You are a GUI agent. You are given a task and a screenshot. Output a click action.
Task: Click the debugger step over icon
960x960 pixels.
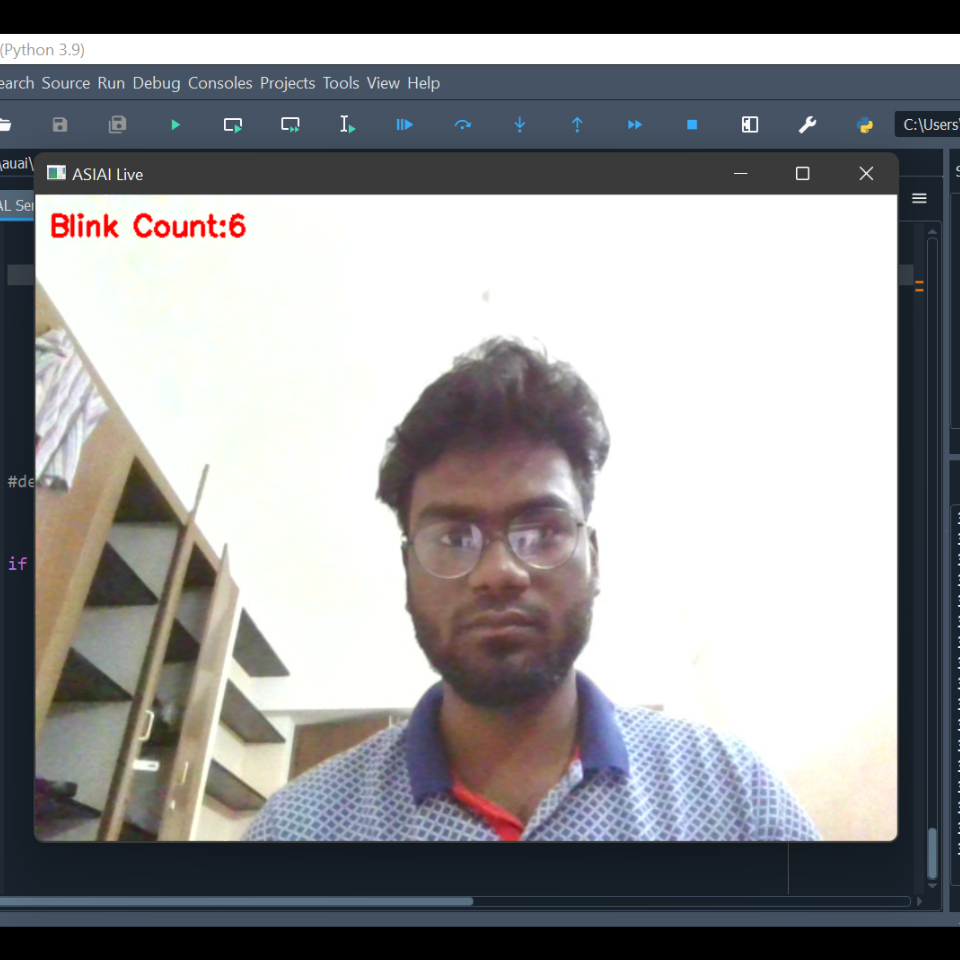(x=462, y=125)
